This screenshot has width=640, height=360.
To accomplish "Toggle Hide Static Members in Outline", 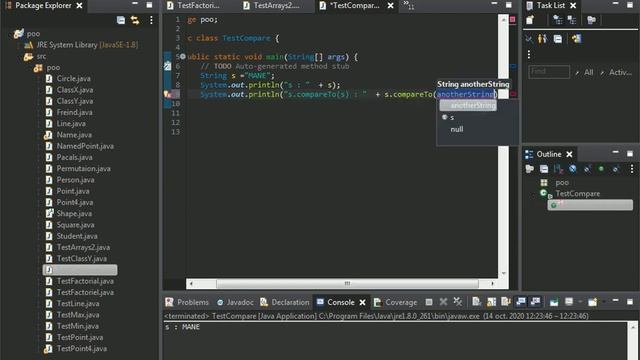I will coord(587,169).
